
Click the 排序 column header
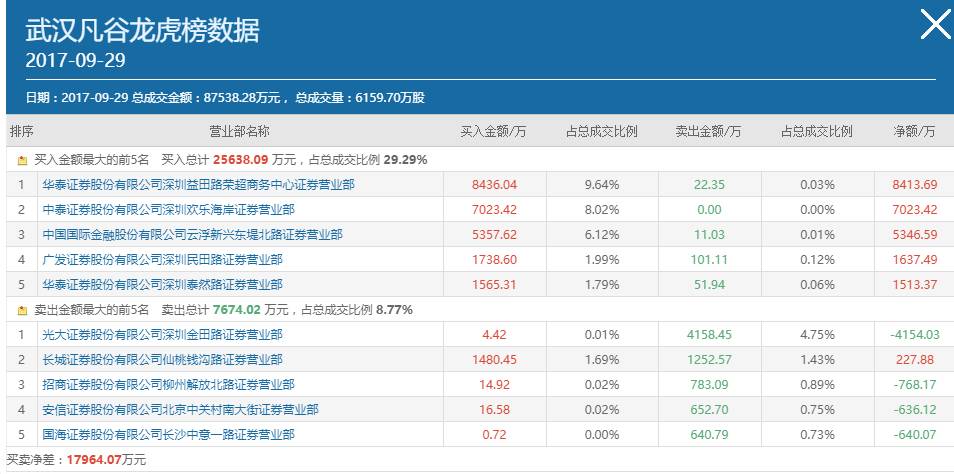pyautogui.click(x=21, y=132)
